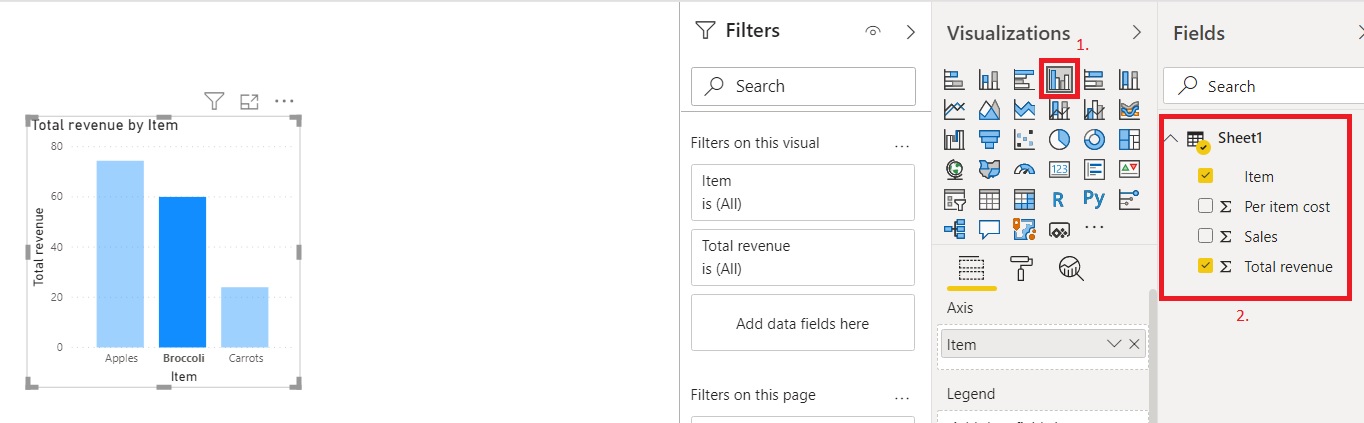
Task: Uncheck the Item field checkbox
Action: [1205, 176]
